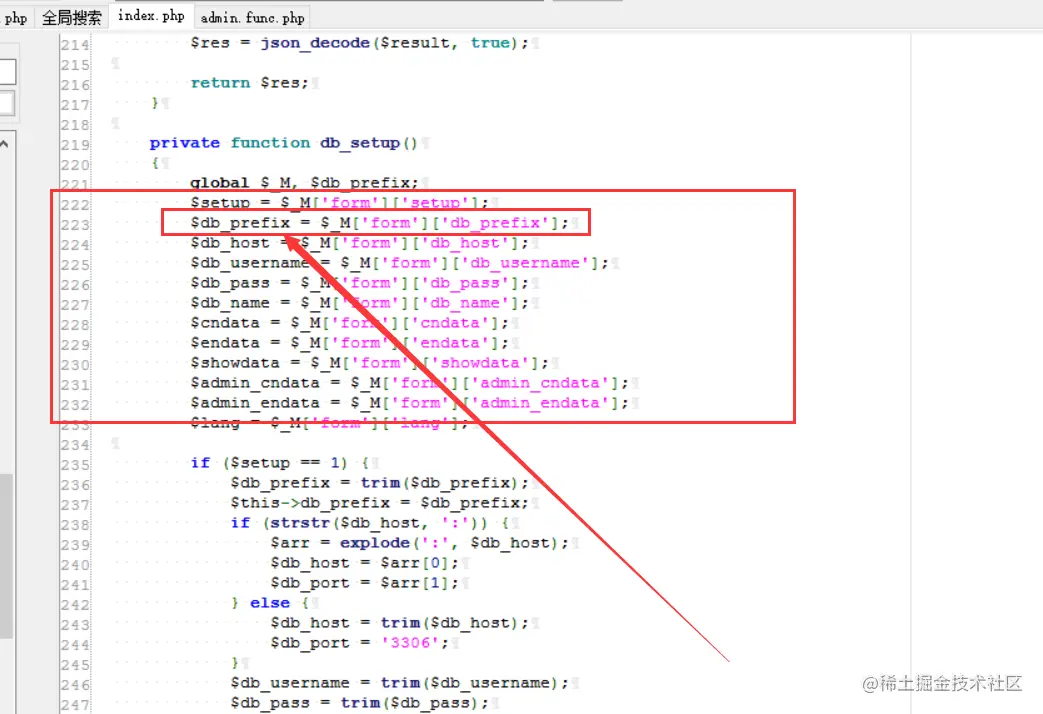Click the $db_pass assignment on line 226

tap(359, 283)
